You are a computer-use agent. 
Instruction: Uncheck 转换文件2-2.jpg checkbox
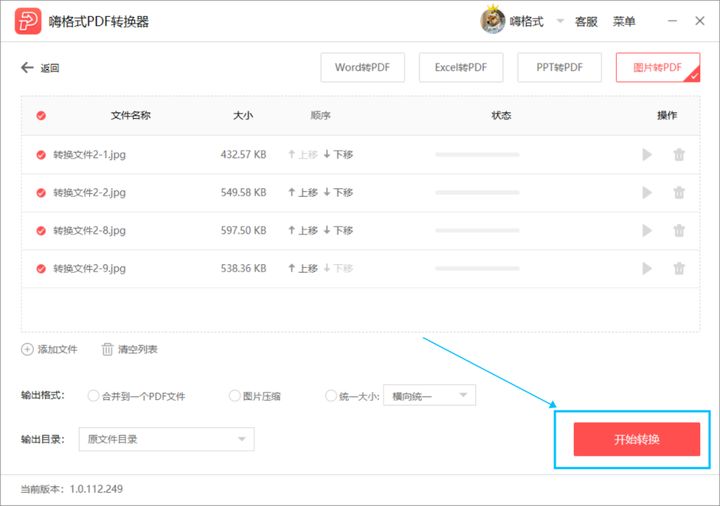tap(41, 192)
